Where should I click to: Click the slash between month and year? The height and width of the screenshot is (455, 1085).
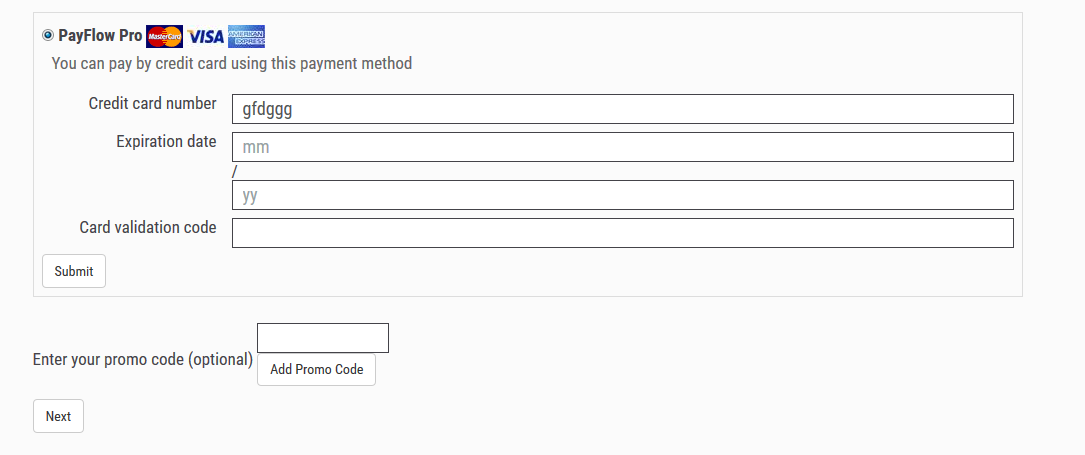[235, 171]
